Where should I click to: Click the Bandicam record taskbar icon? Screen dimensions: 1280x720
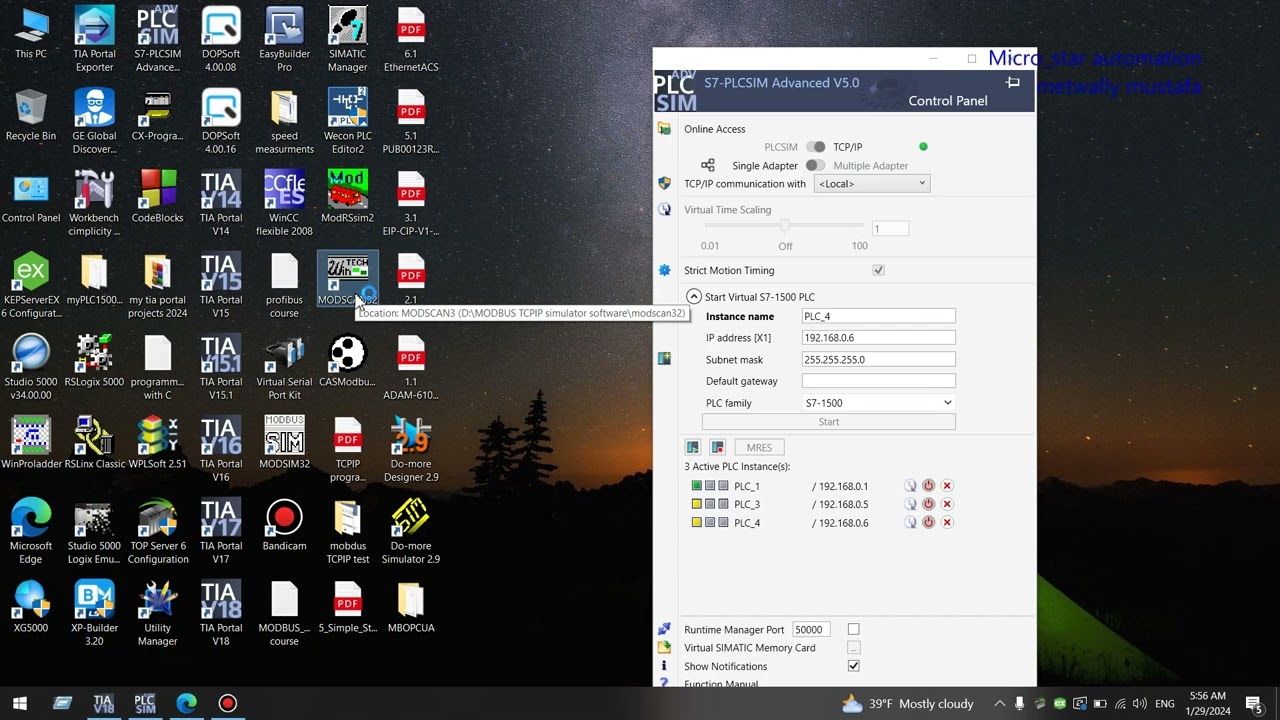(228, 703)
